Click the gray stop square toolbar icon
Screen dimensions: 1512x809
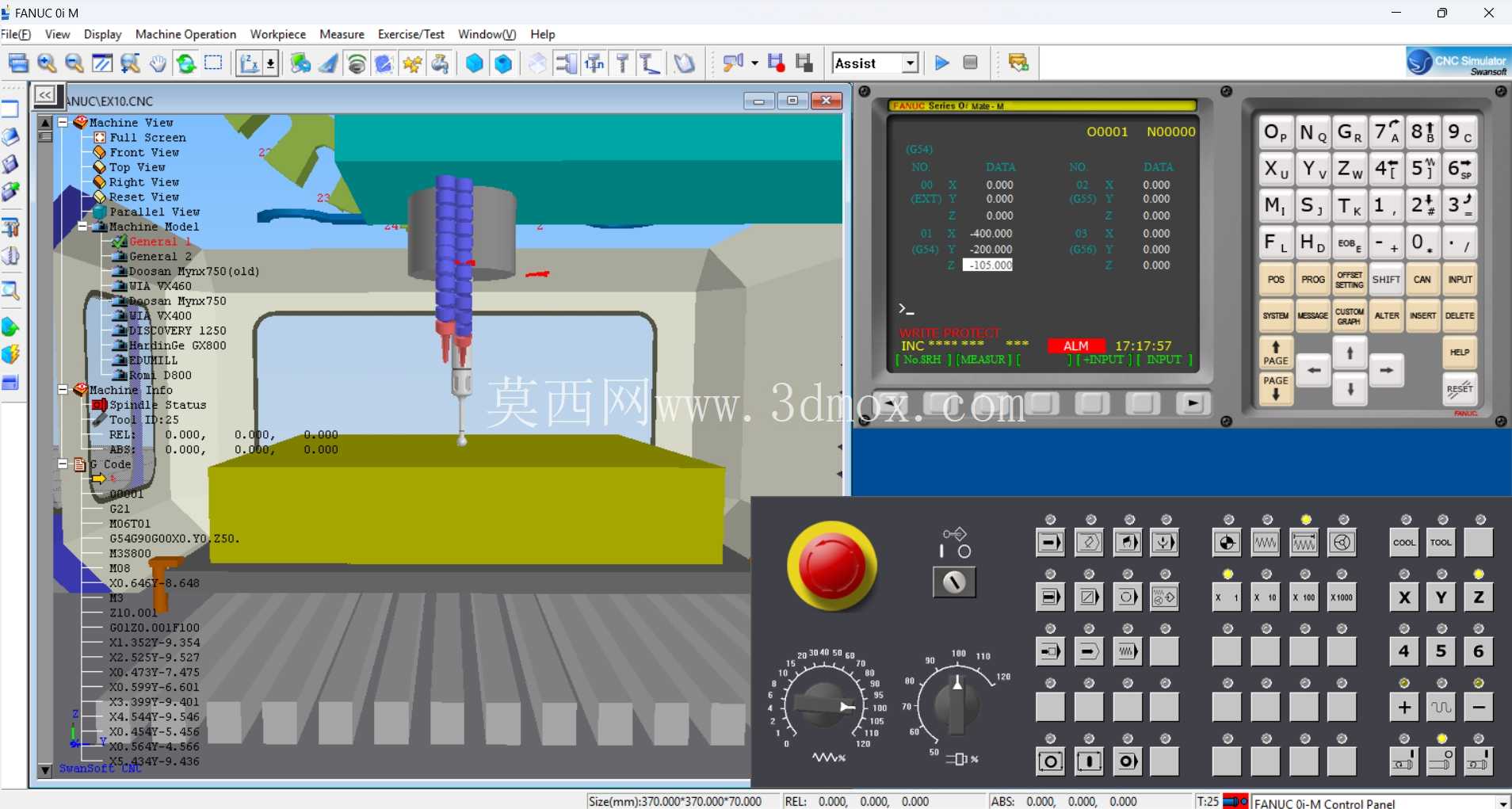pos(970,63)
